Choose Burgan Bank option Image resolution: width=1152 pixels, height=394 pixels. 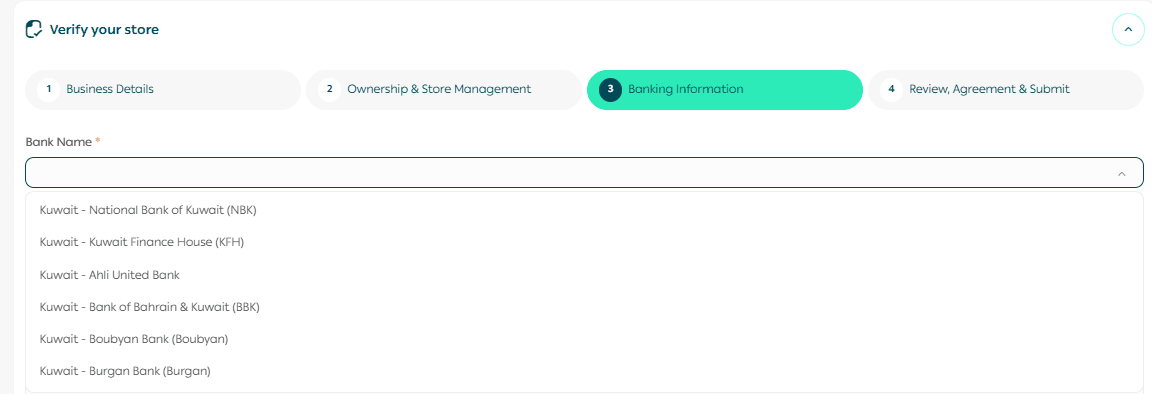pos(584,372)
